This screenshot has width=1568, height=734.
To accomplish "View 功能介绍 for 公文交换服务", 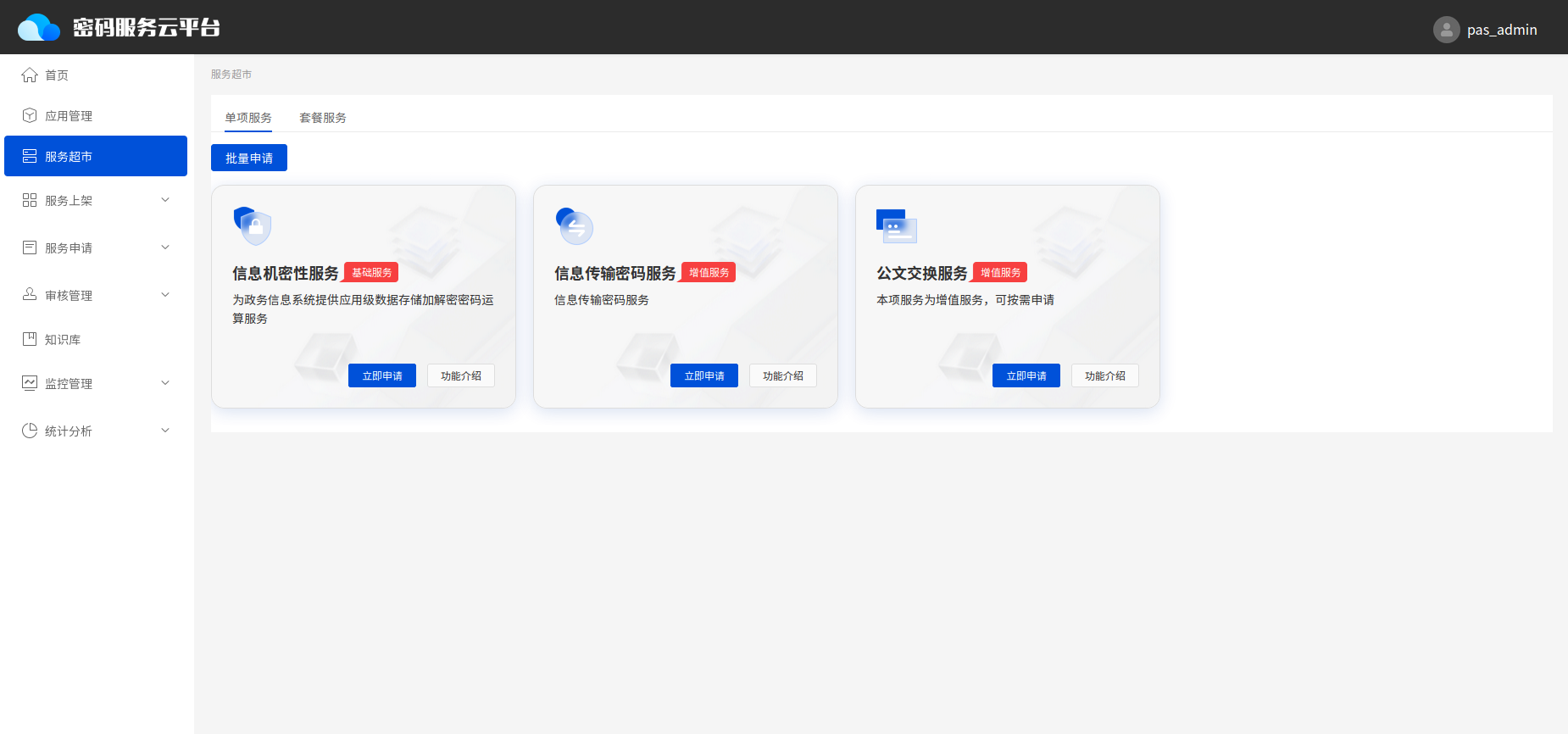I will tap(1104, 375).
